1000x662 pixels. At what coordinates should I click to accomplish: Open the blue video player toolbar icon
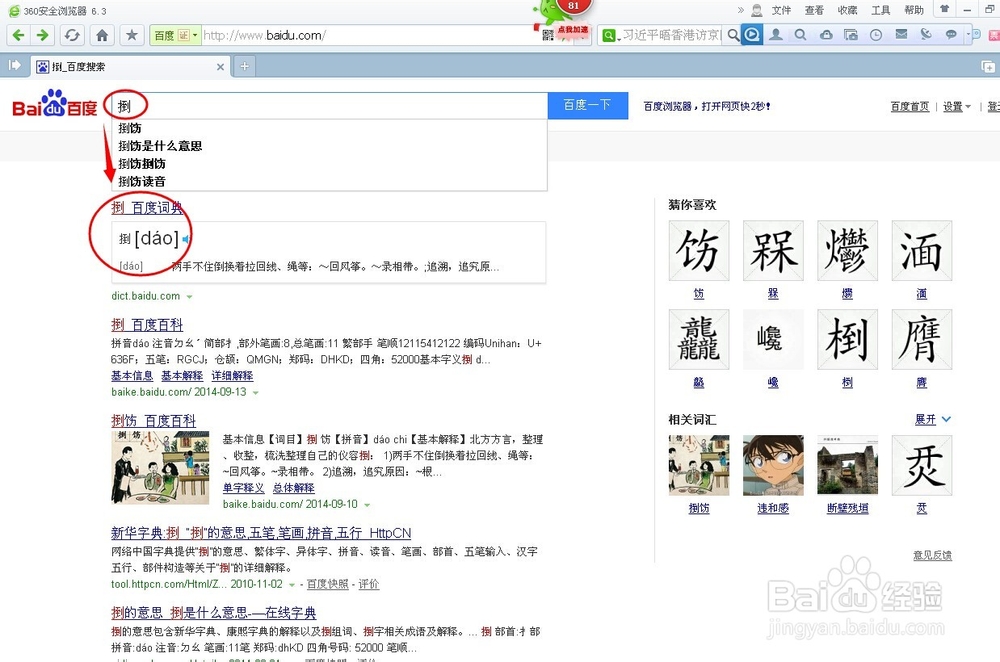pyautogui.click(x=753, y=35)
